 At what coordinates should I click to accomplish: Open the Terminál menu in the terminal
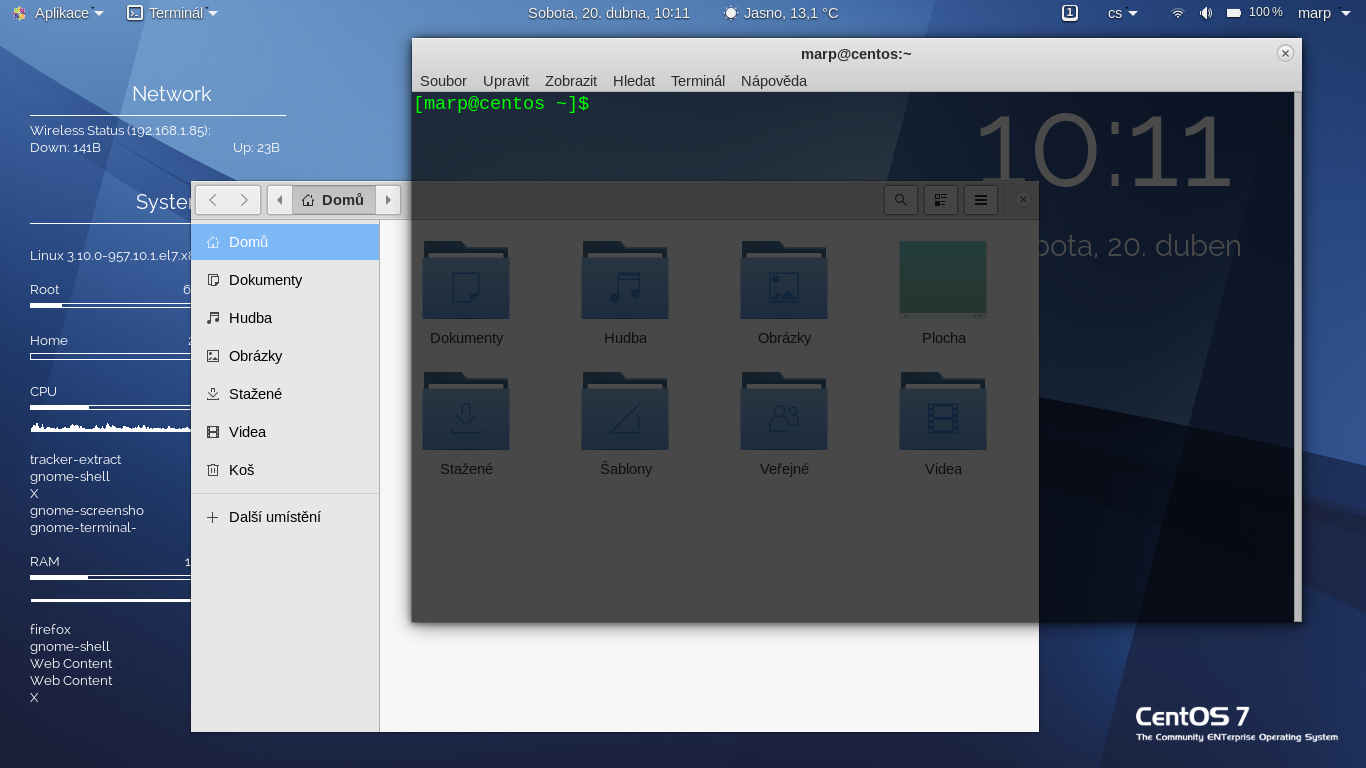[697, 81]
